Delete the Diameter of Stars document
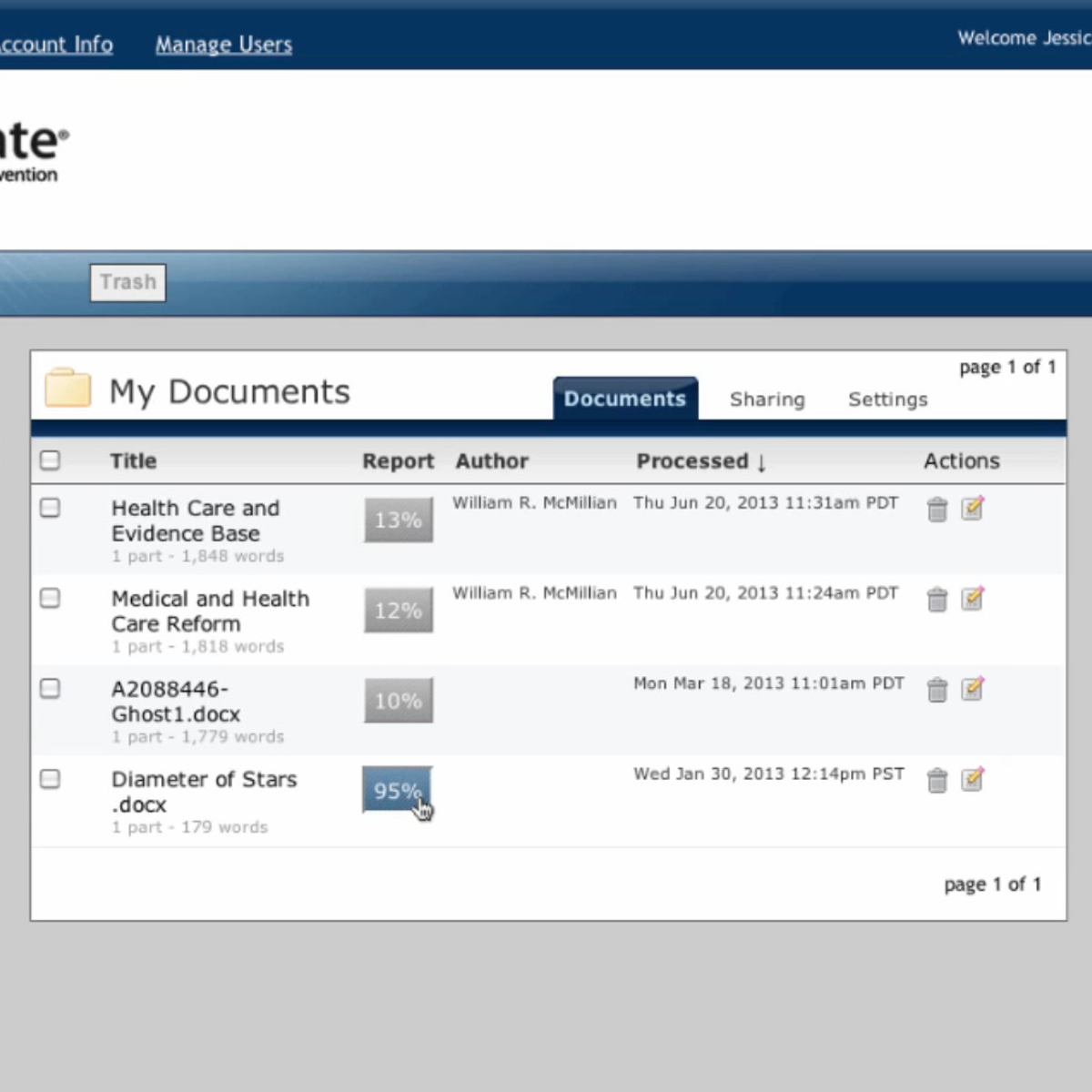The width and height of the screenshot is (1092, 1092). point(936,780)
